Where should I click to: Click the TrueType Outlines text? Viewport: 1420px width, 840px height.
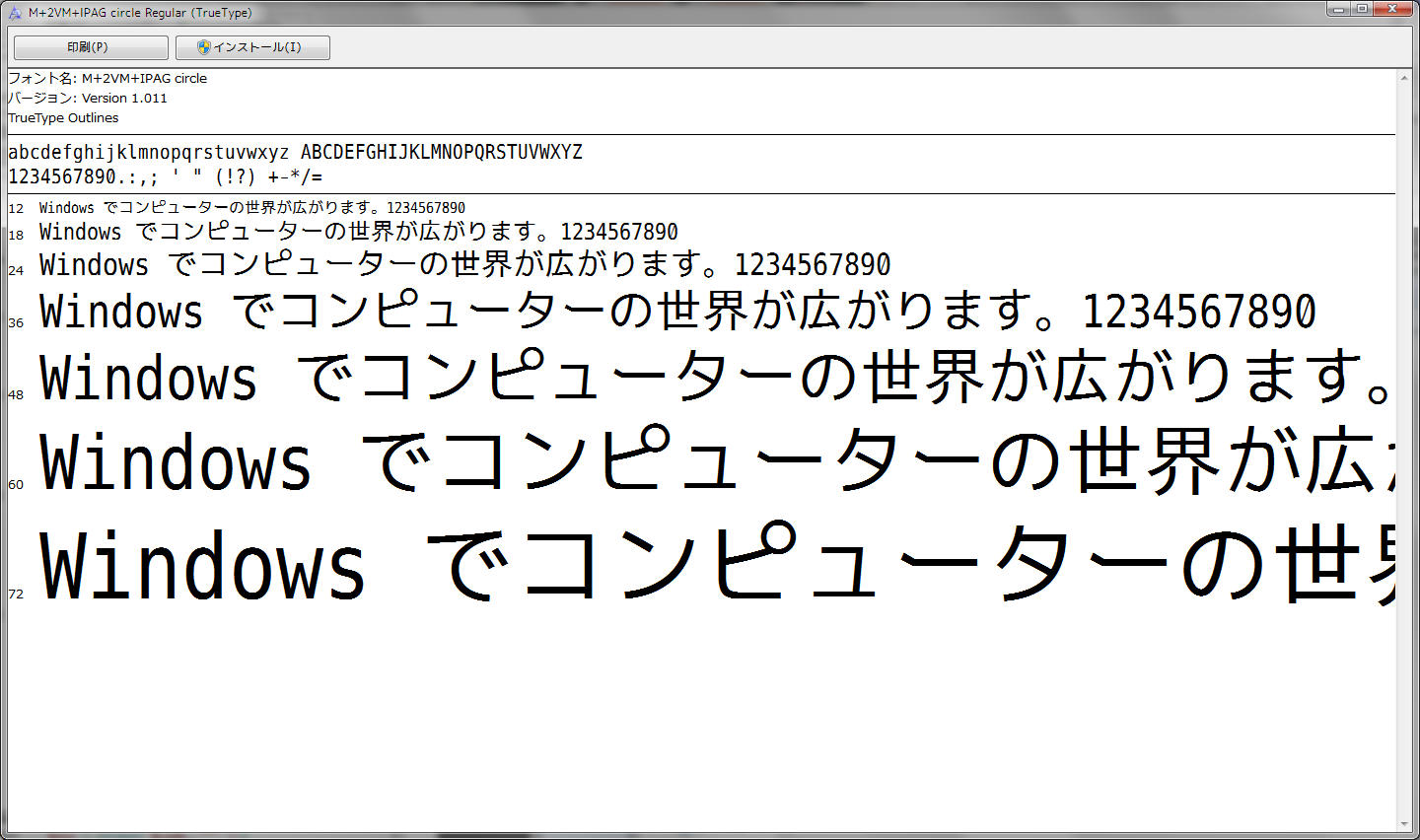63,117
